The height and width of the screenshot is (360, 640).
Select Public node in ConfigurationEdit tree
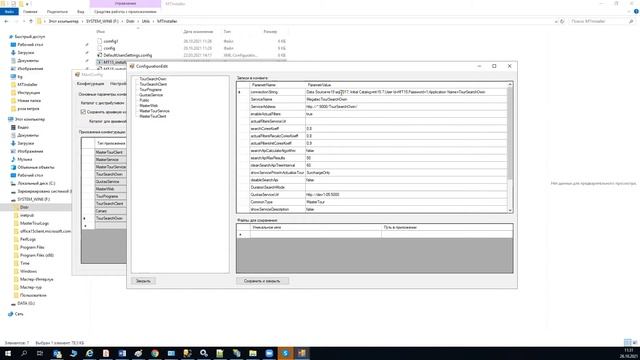[x=144, y=100]
